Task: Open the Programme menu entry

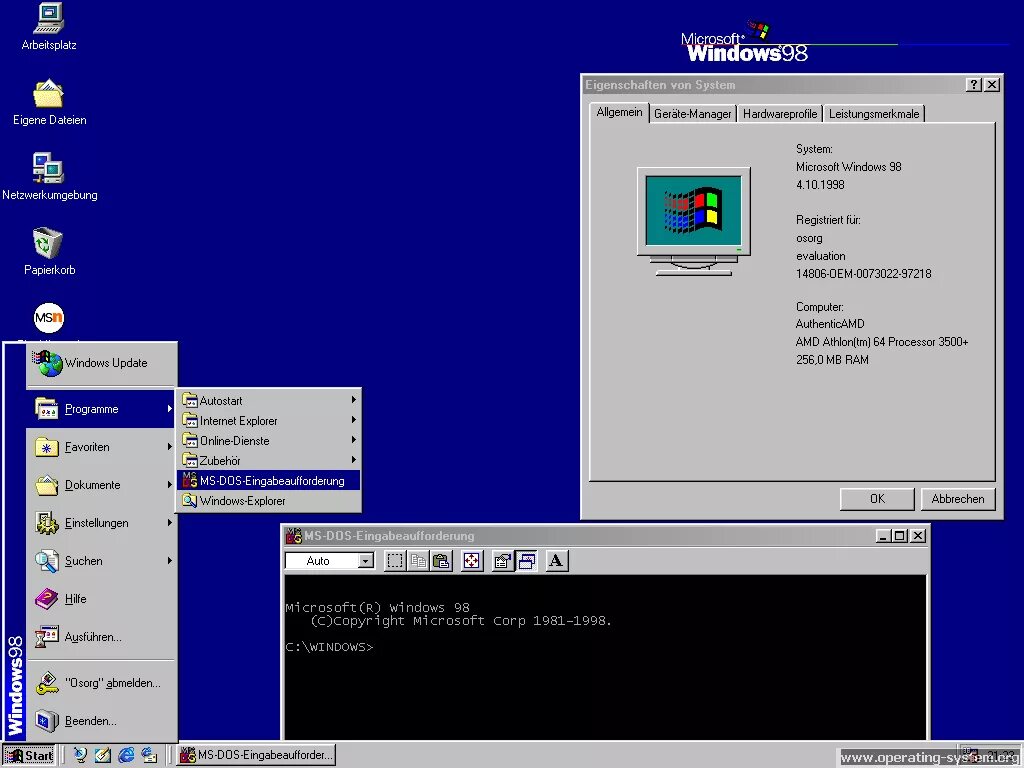Action: click(x=101, y=409)
